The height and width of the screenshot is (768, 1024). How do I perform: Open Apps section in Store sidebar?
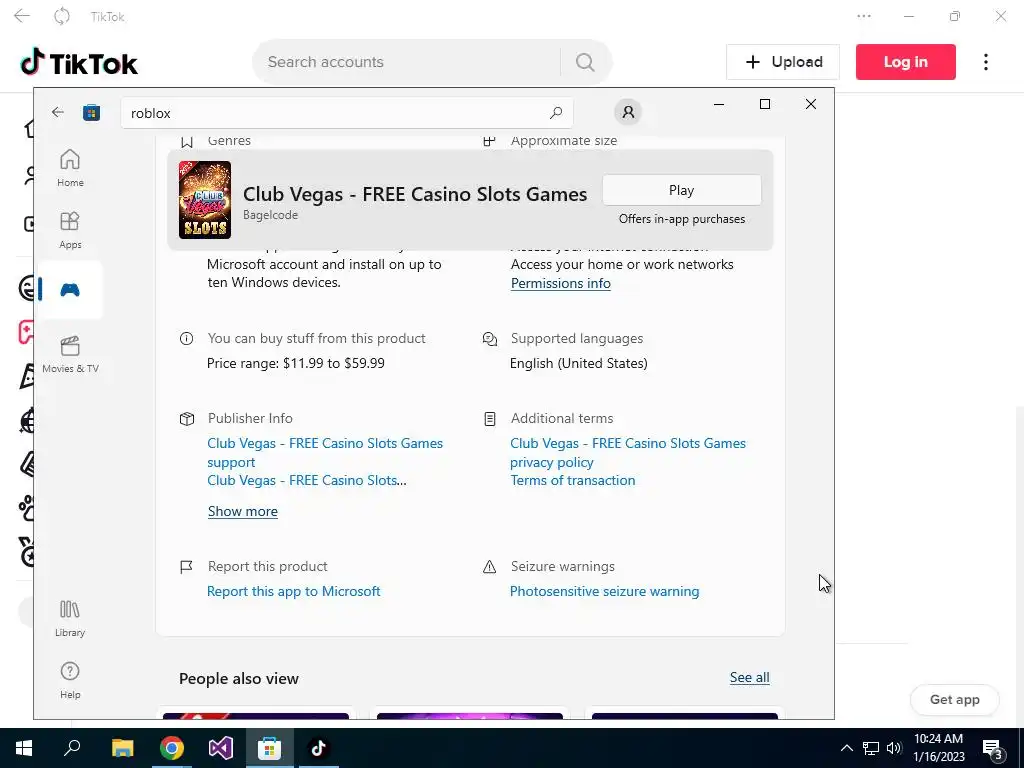[x=70, y=231]
